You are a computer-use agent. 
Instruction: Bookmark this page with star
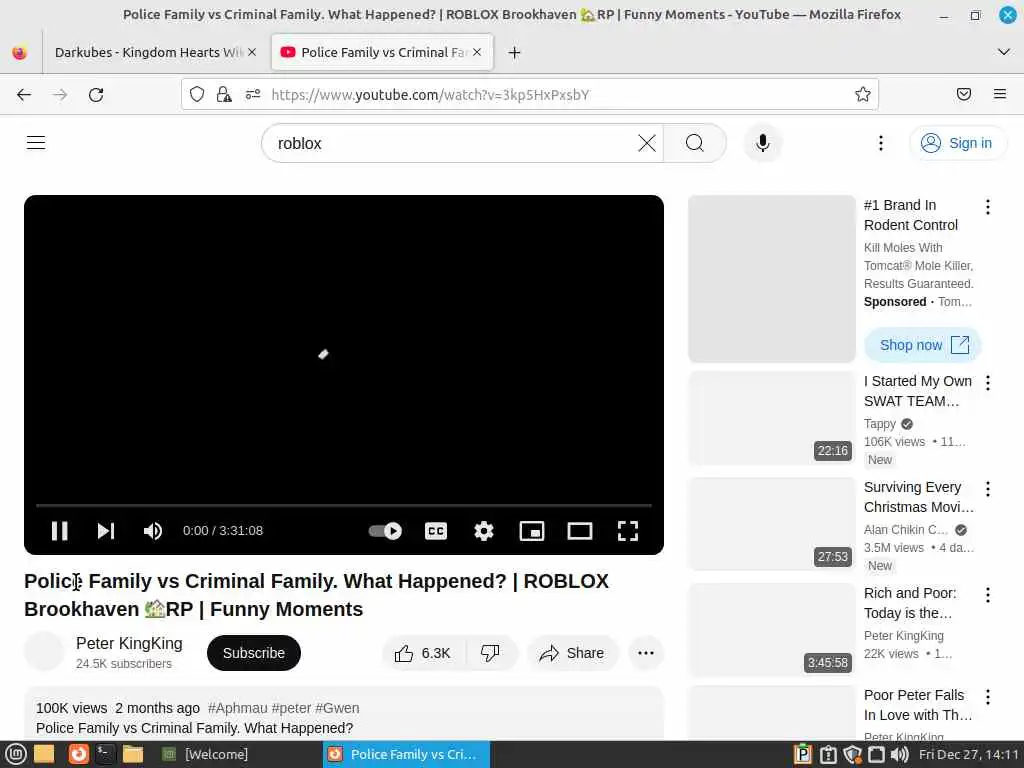863,95
